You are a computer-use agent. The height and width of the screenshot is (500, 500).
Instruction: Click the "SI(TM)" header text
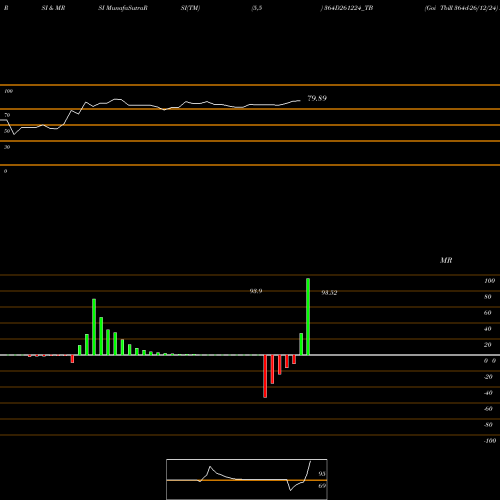[190, 8]
